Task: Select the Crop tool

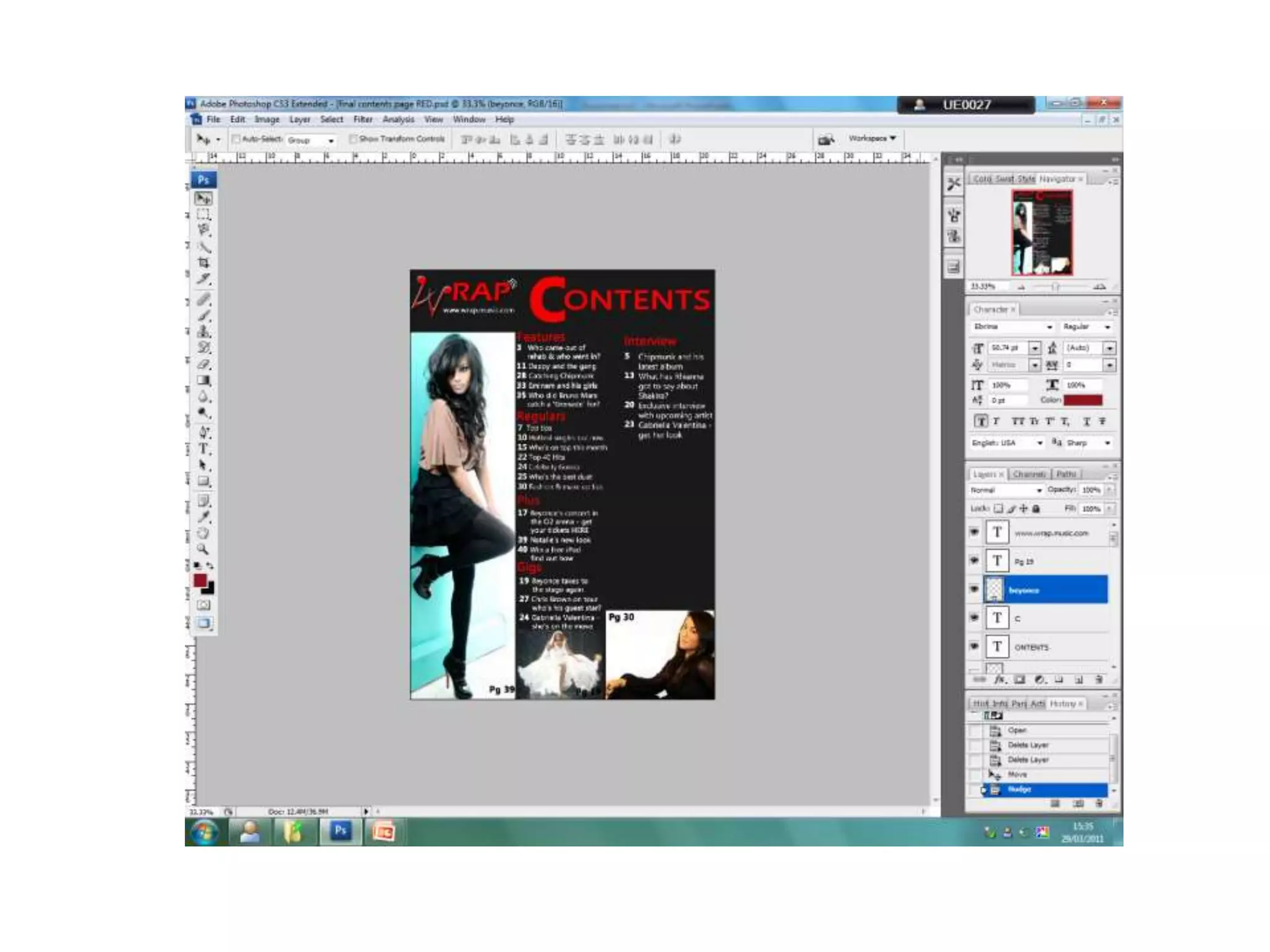Action: (x=203, y=263)
